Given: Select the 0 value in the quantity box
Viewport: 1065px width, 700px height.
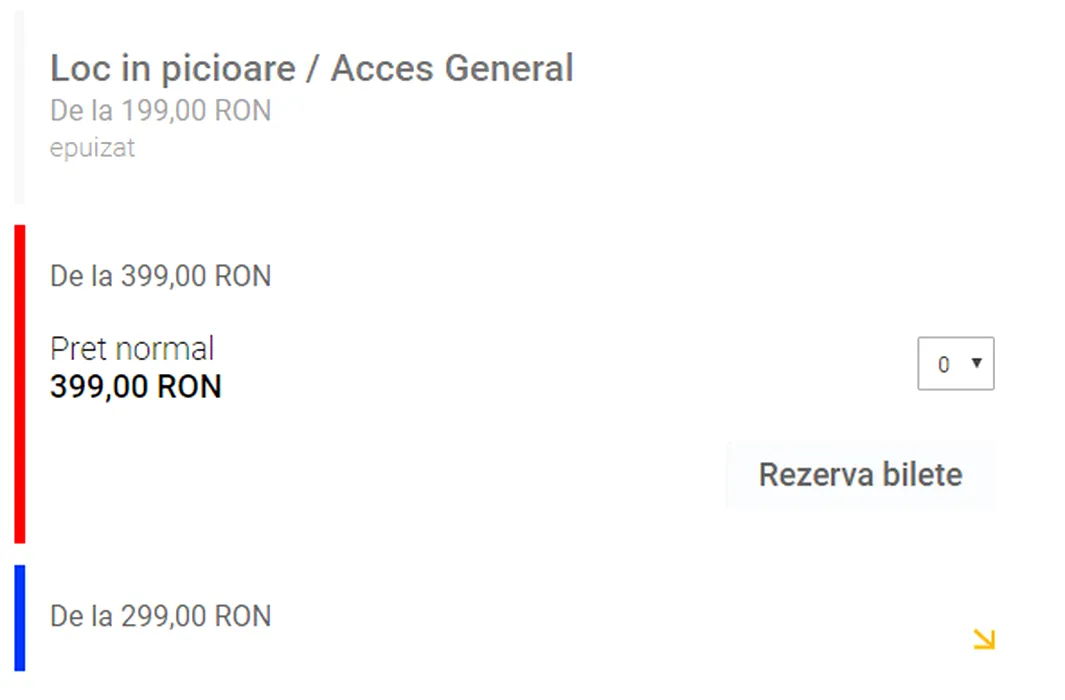Looking at the screenshot, I should (943, 365).
